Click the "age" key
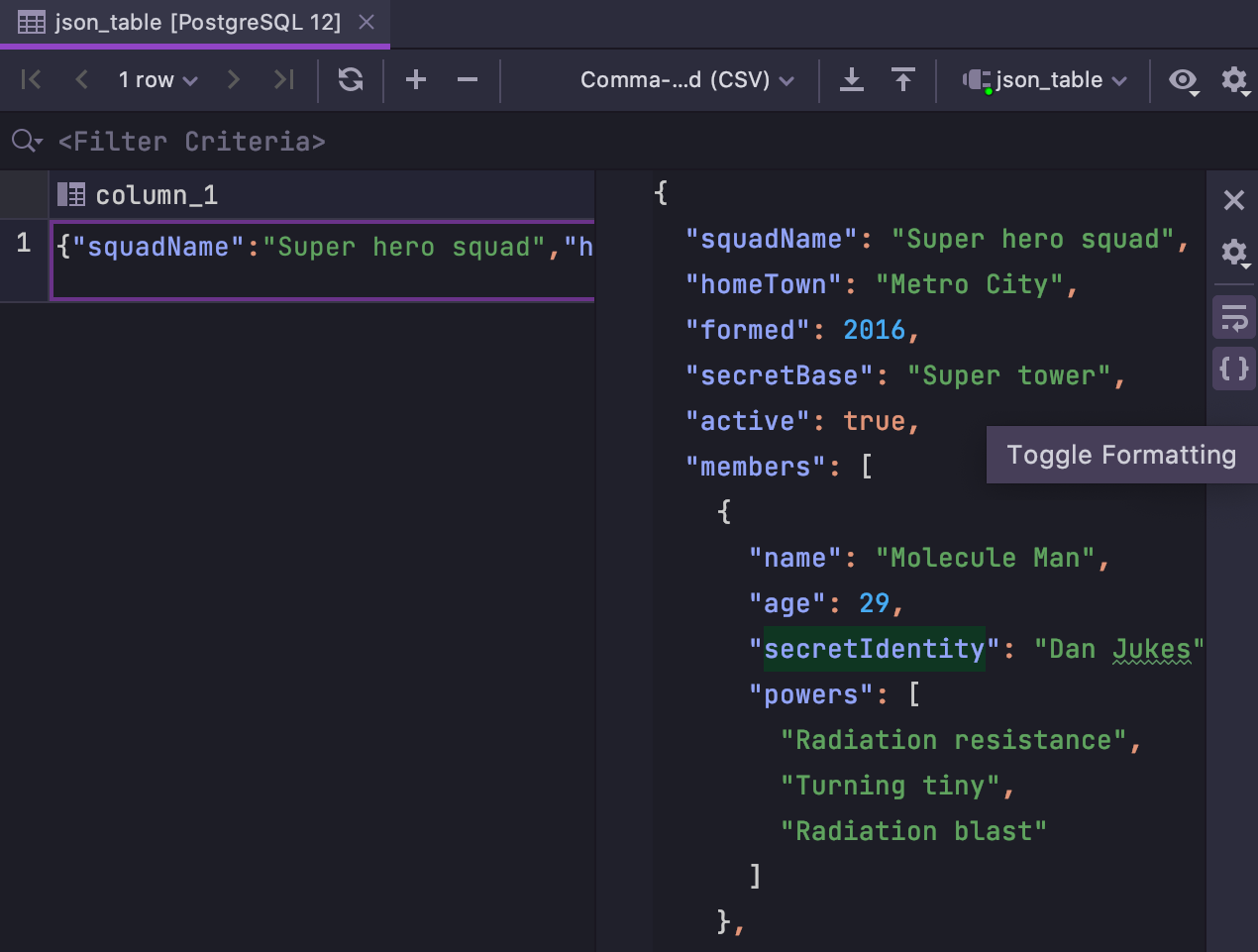This screenshot has width=1258, height=952. [x=787, y=603]
